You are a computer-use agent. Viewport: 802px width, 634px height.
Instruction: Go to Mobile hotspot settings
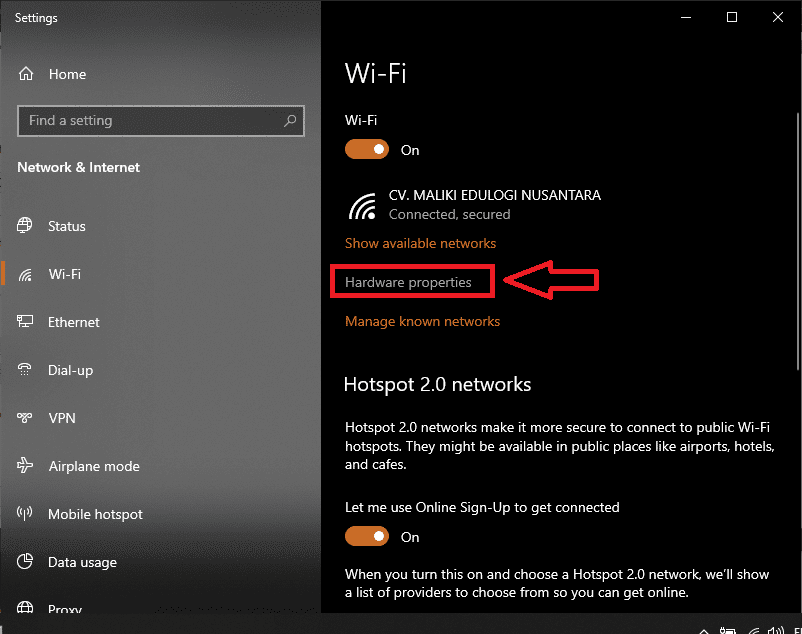(95, 514)
